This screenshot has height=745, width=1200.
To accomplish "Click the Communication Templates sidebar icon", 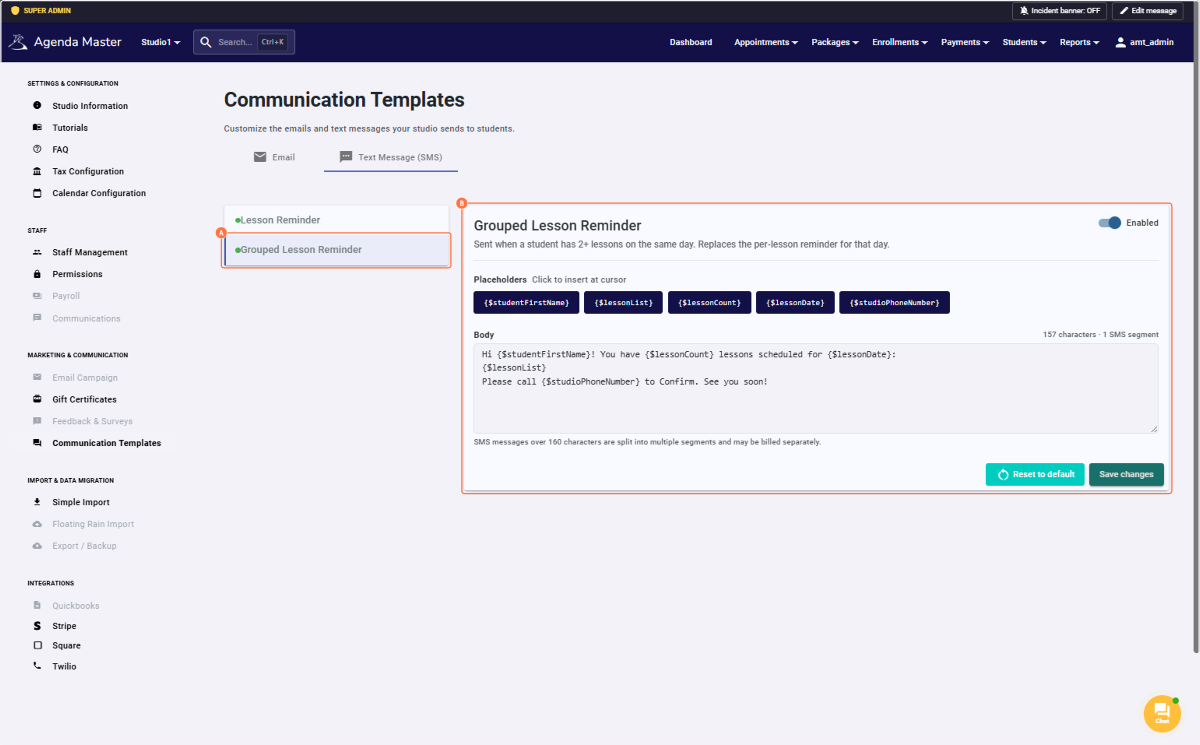I will click(x=37, y=443).
